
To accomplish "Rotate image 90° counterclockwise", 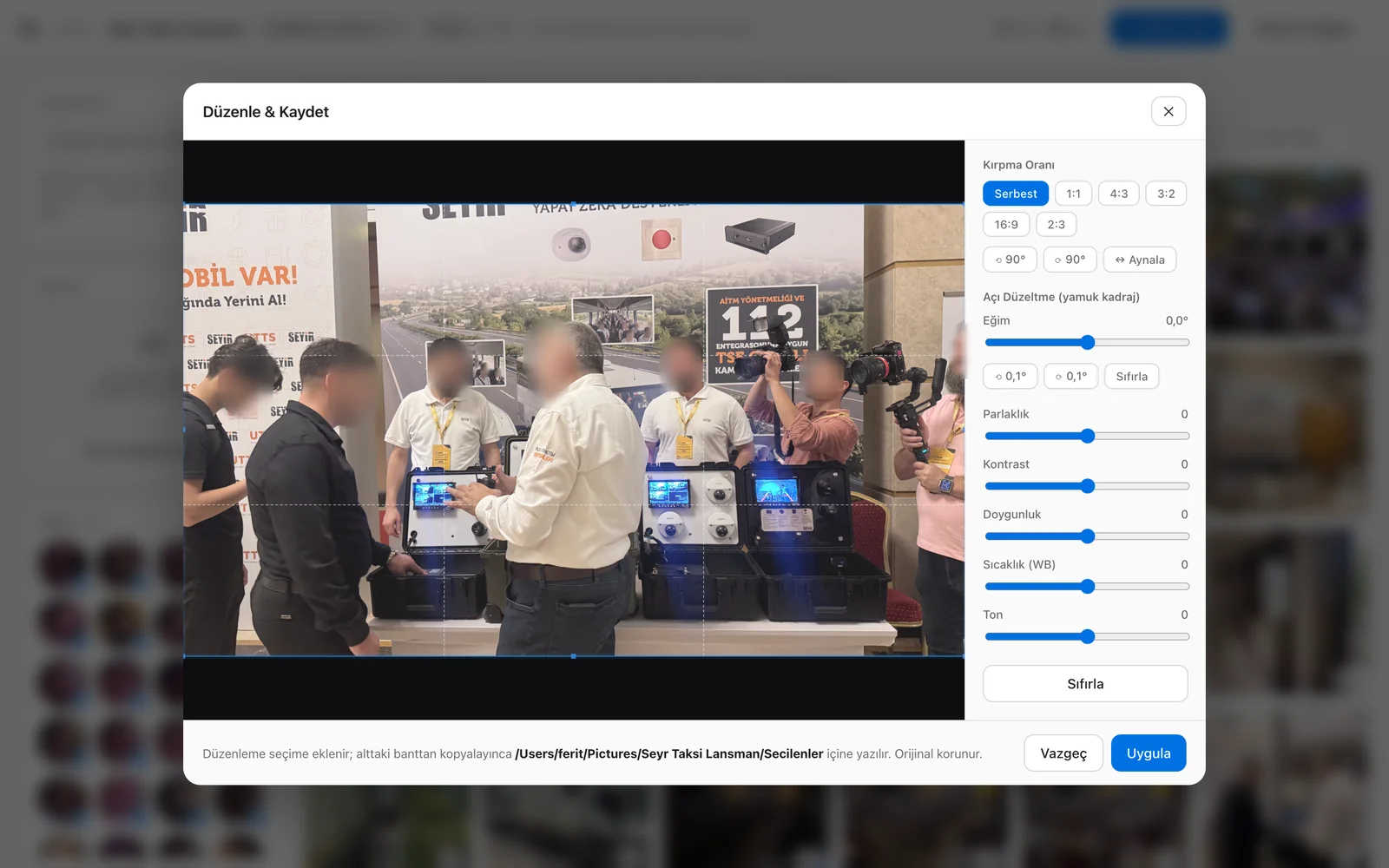I will click(1010, 260).
